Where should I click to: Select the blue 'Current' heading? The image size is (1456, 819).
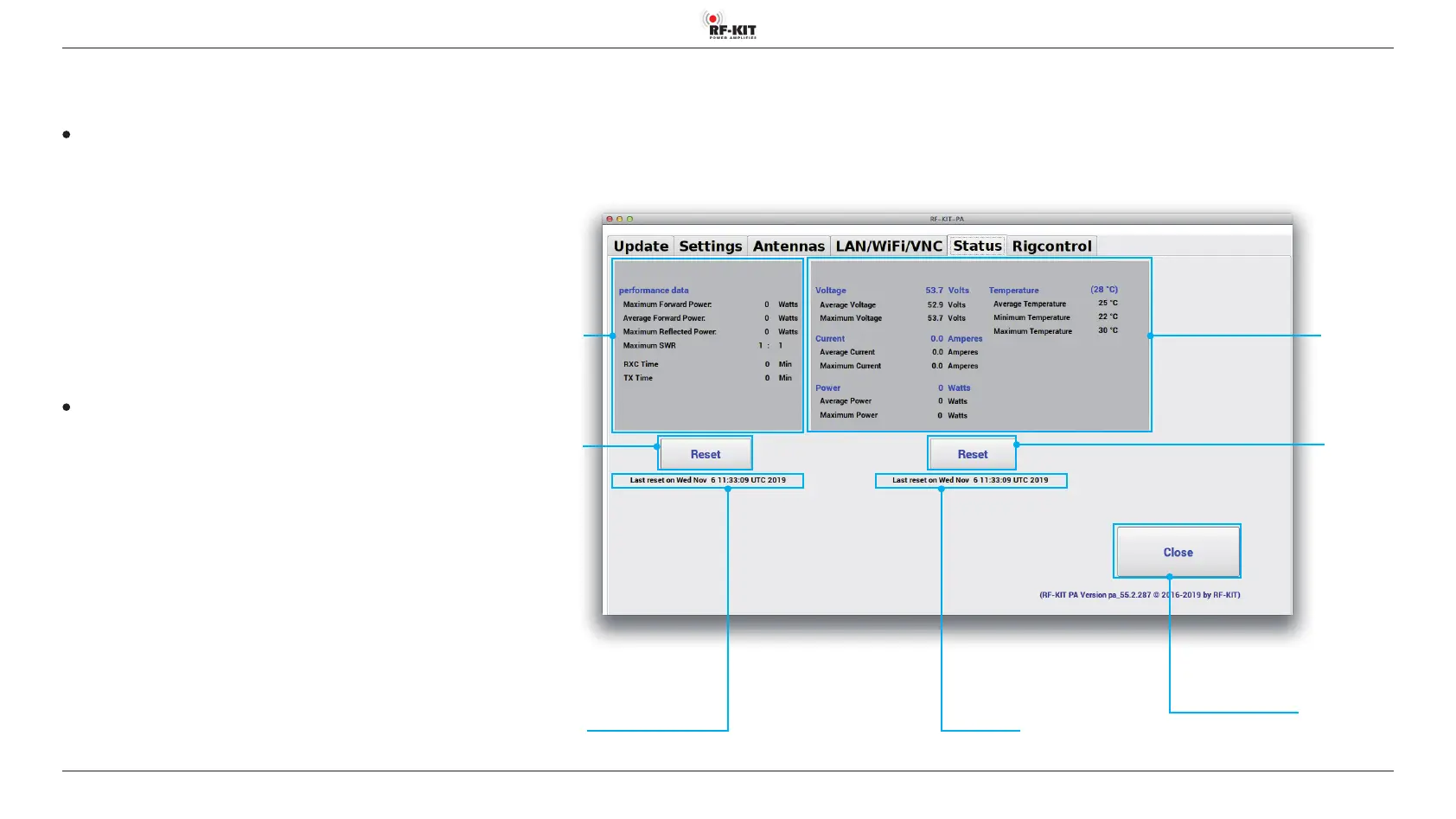point(830,339)
